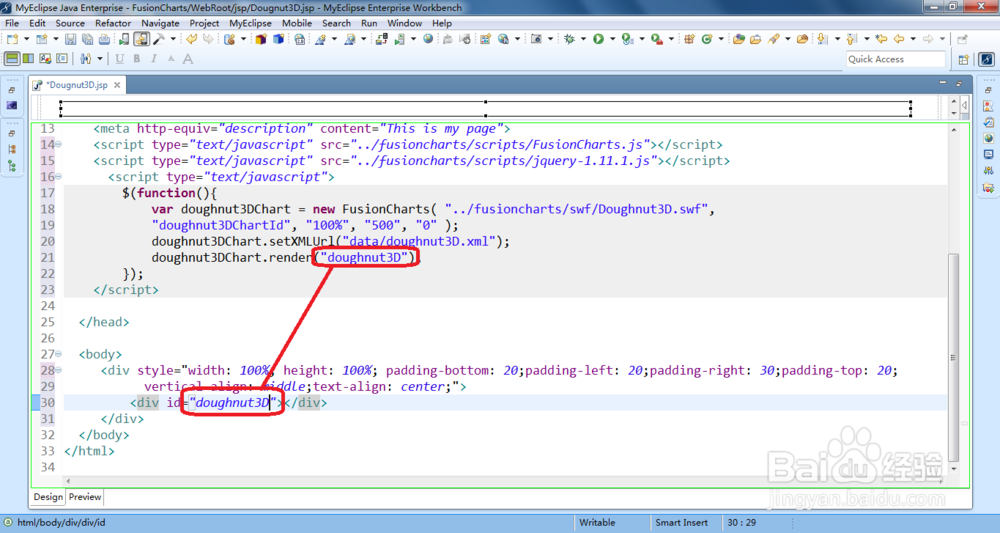Click the Smart Insert status entry
Screen dimensions: 1000x533
[681, 522]
